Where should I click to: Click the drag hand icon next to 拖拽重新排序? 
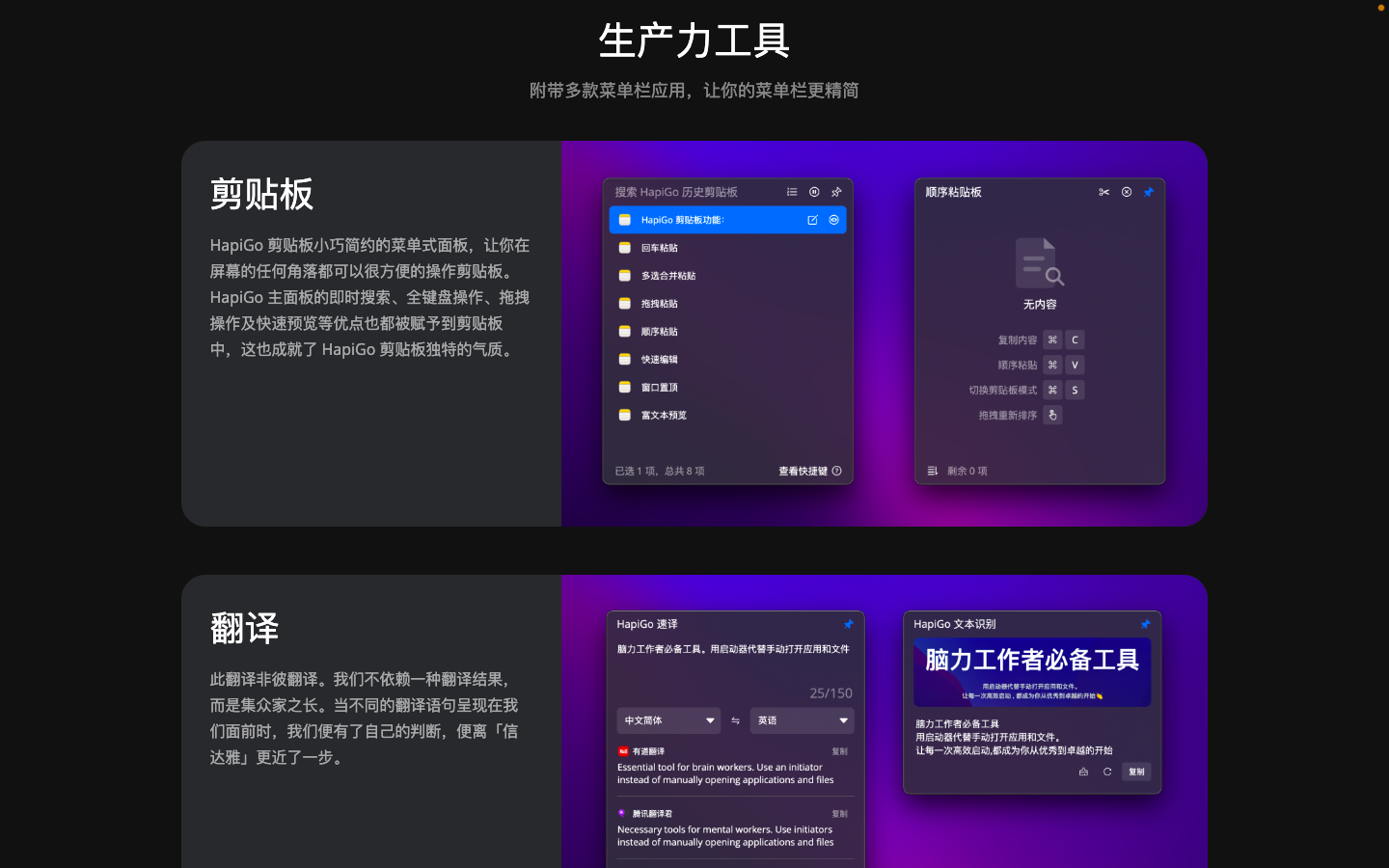[x=1052, y=415]
